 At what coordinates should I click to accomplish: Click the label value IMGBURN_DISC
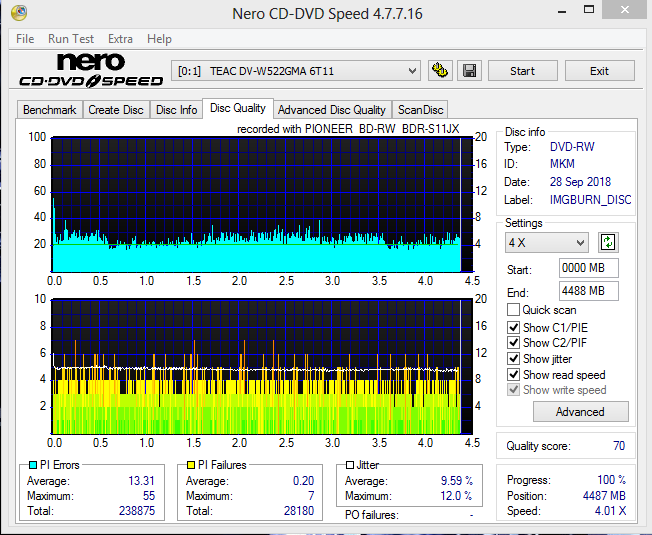pyautogui.click(x=590, y=200)
